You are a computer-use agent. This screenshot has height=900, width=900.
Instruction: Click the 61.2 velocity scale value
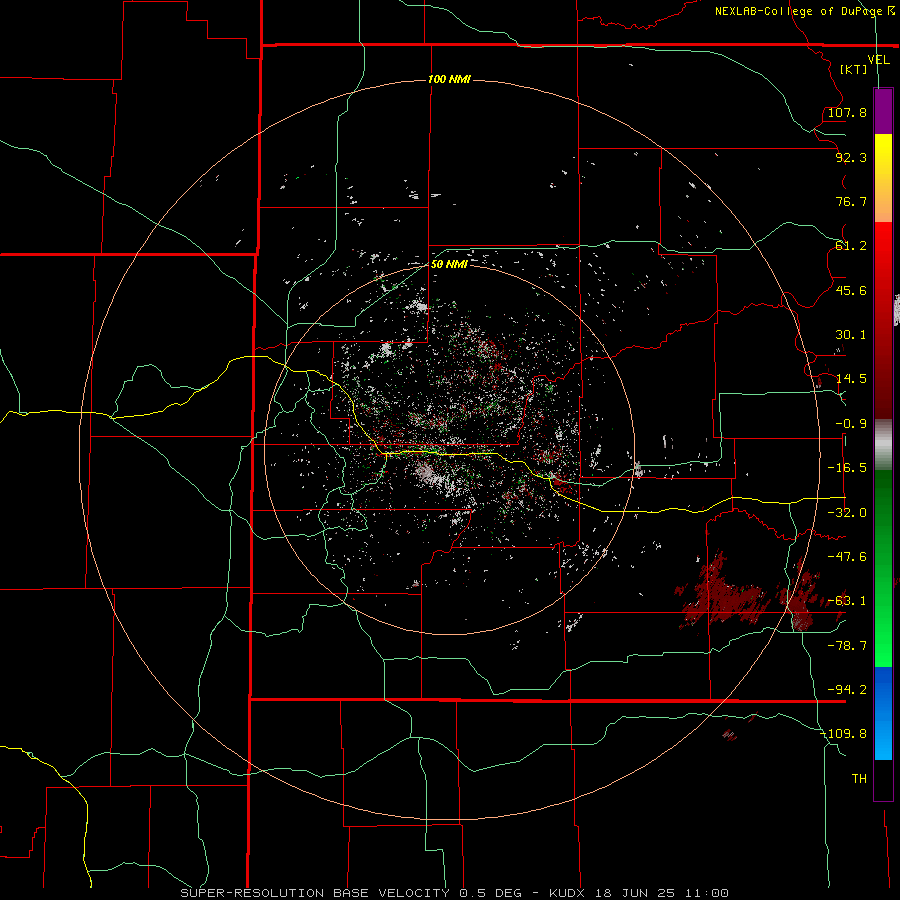(x=851, y=246)
